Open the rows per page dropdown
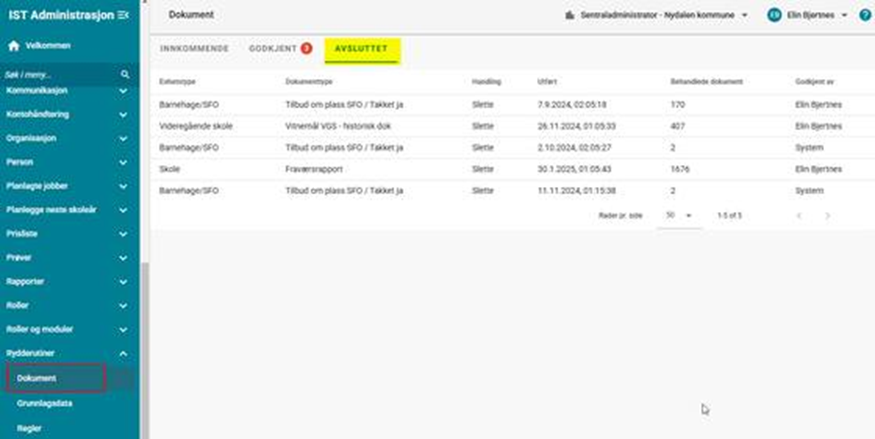The height and width of the screenshot is (439, 875). (x=679, y=215)
